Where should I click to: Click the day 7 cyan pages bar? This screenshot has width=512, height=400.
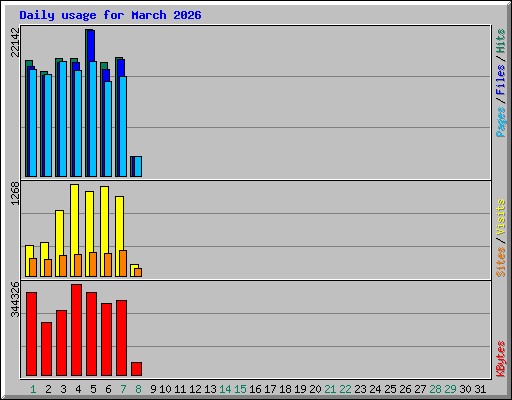pos(123,127)
